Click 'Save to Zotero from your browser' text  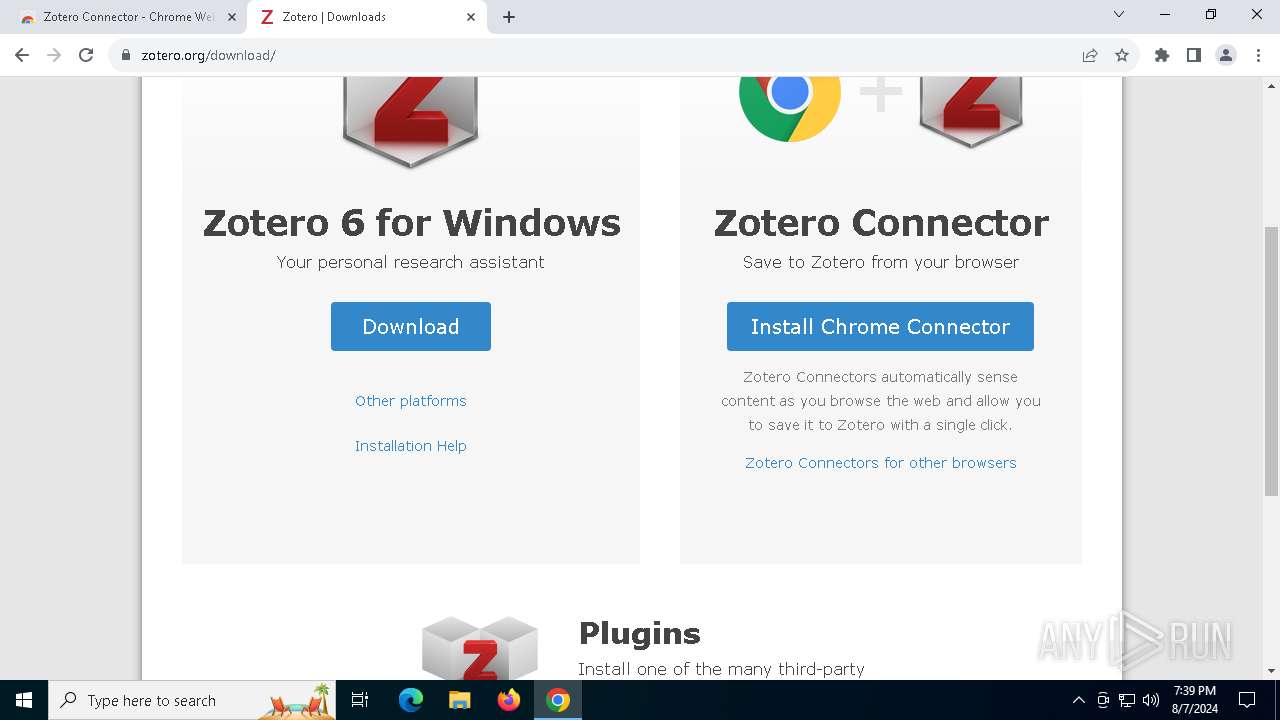tap(881, 262)
